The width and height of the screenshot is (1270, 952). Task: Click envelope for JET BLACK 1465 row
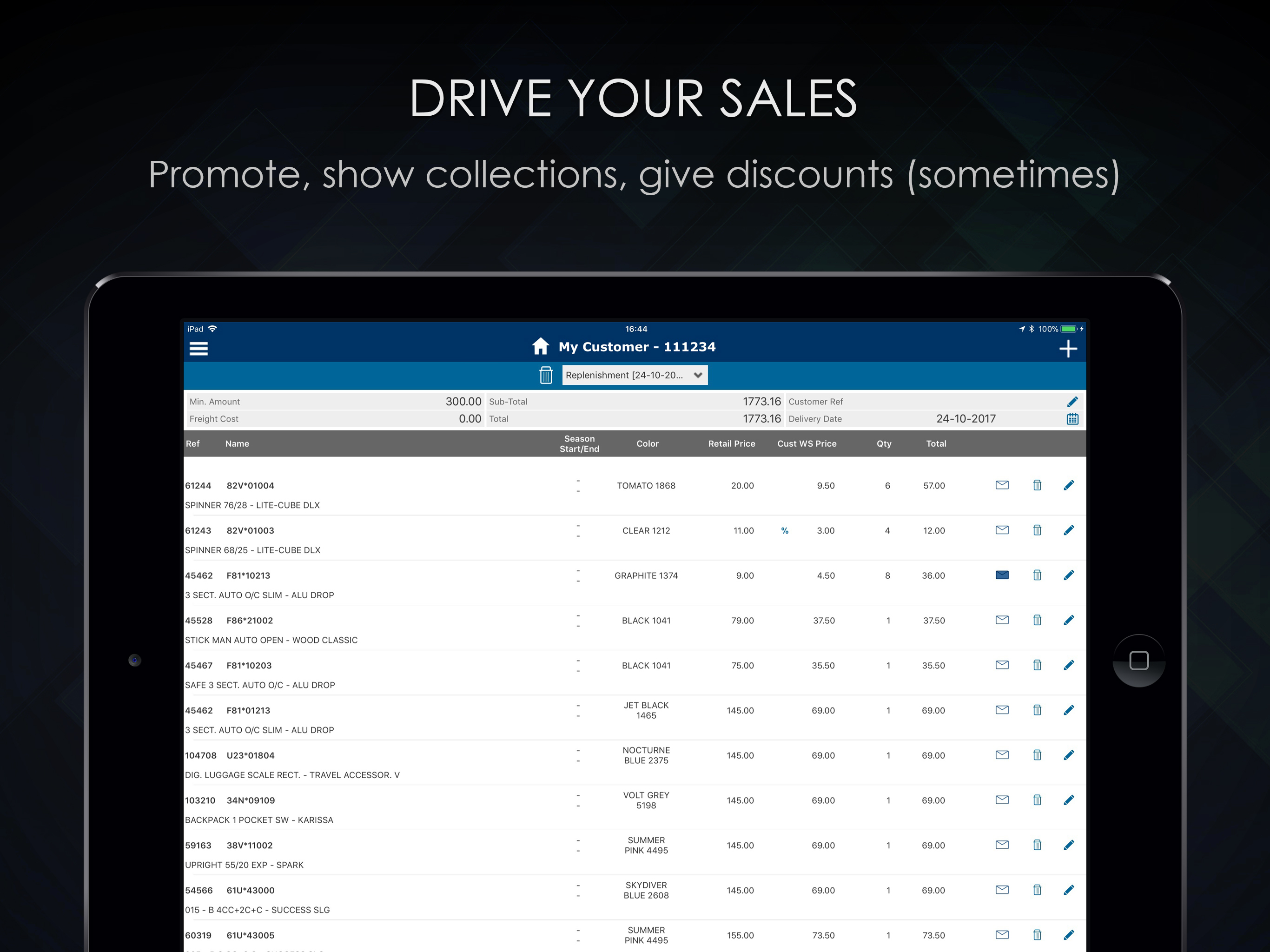point(1002,710)
